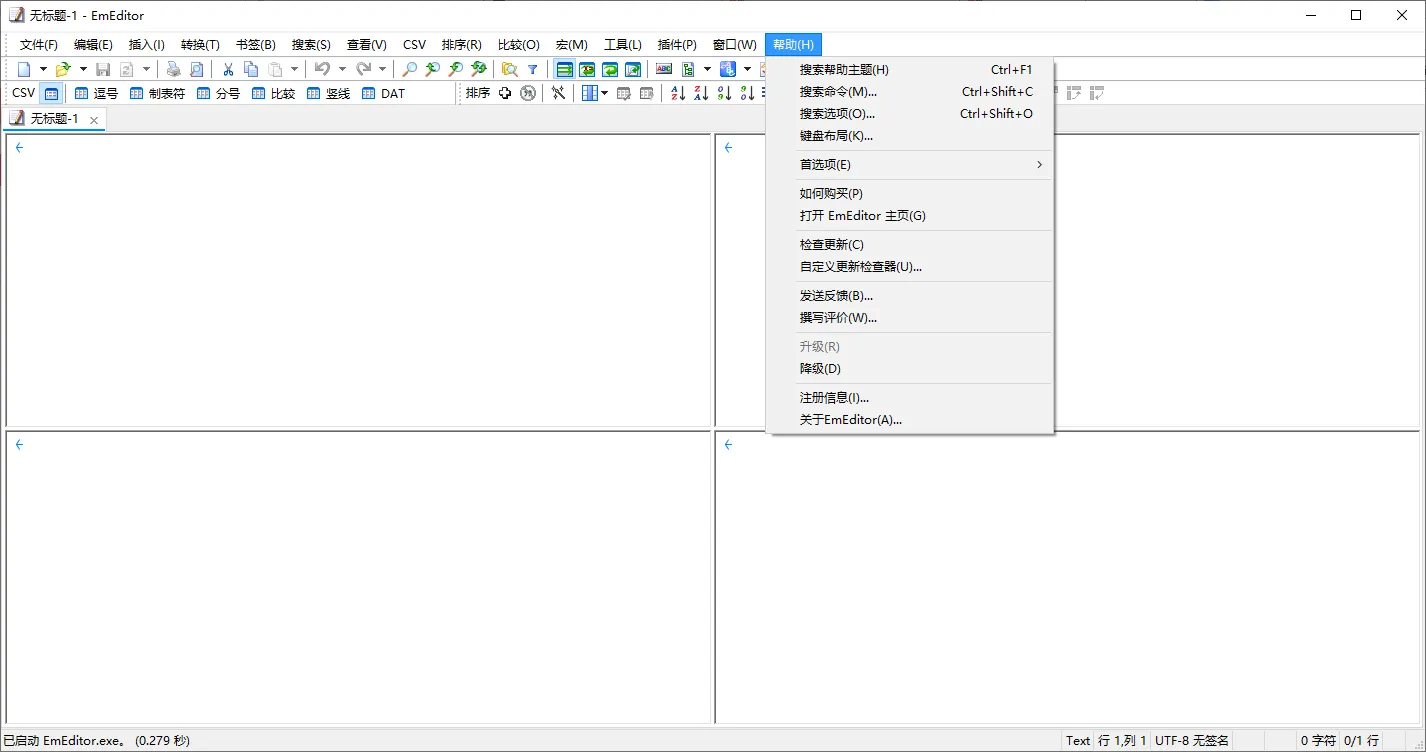Sort ascending with the A-Z icon

[679, 92]
